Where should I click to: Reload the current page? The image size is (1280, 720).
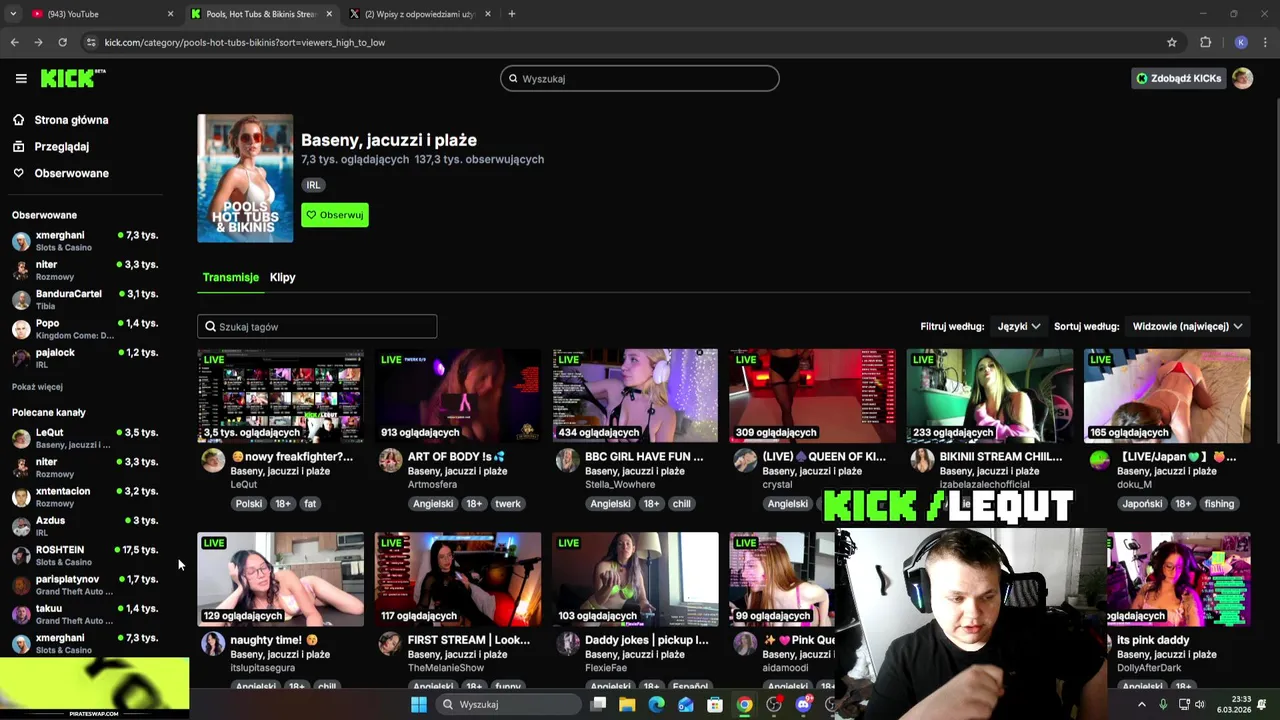(x=62, y=42)
